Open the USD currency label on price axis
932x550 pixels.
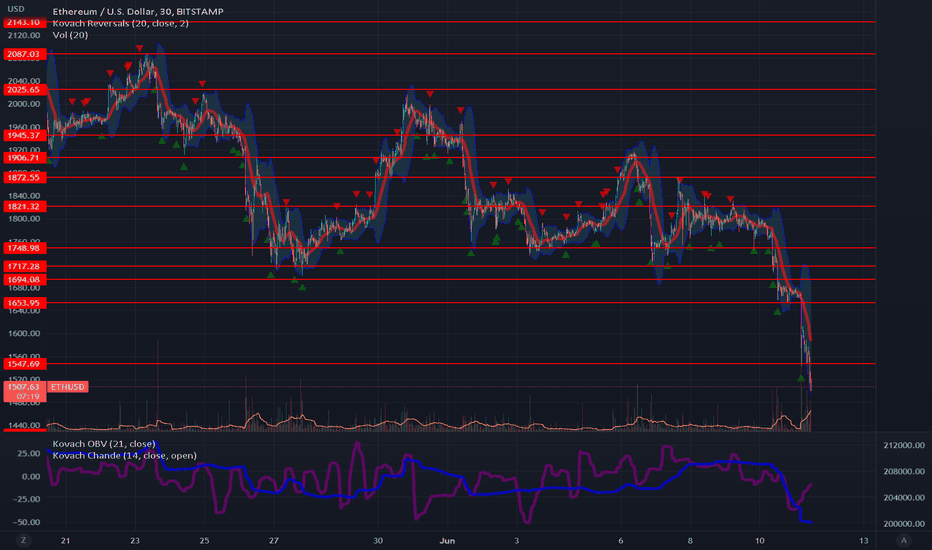[x=15, y=9]
